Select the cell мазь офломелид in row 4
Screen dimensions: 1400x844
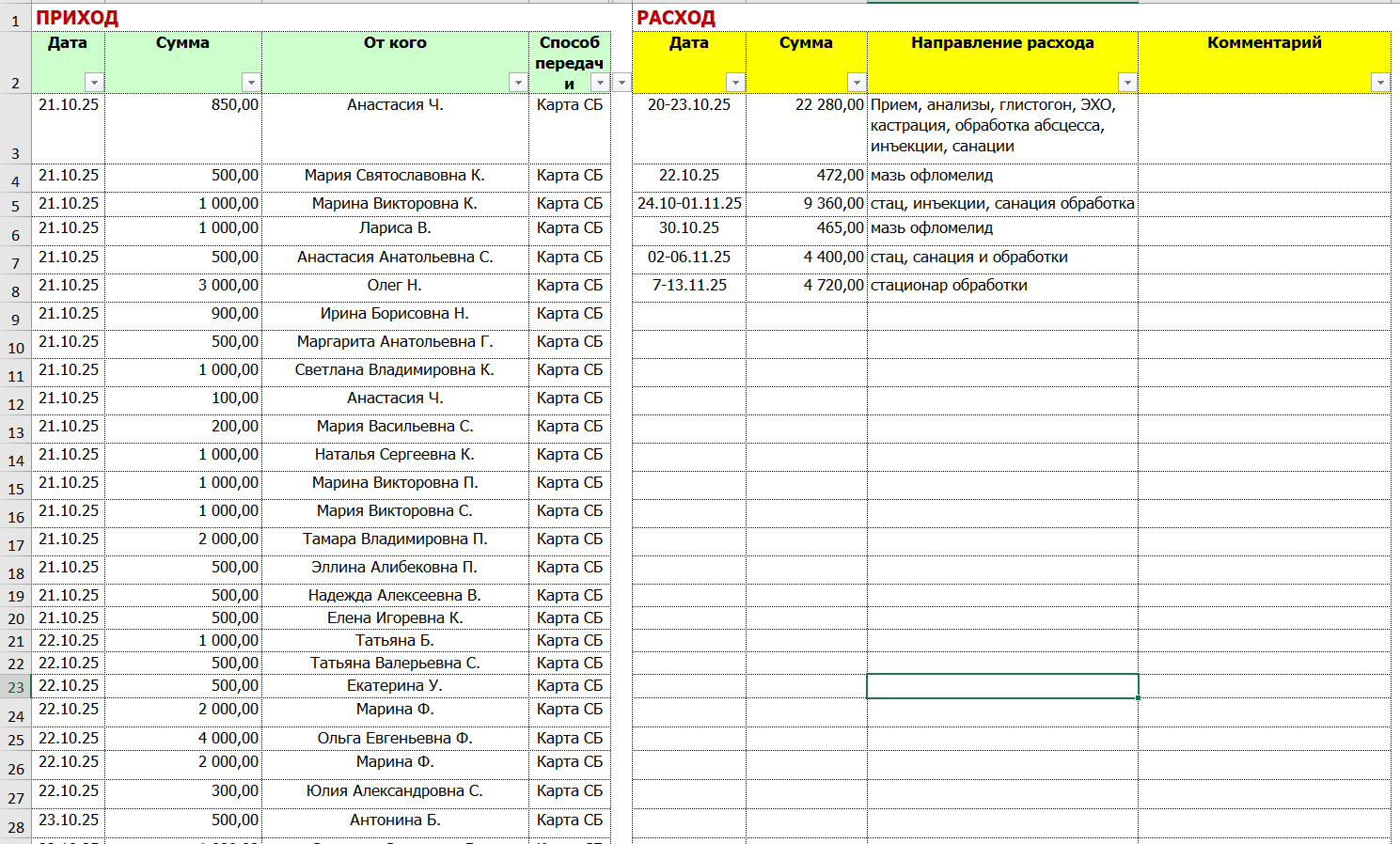[1002, 176]
